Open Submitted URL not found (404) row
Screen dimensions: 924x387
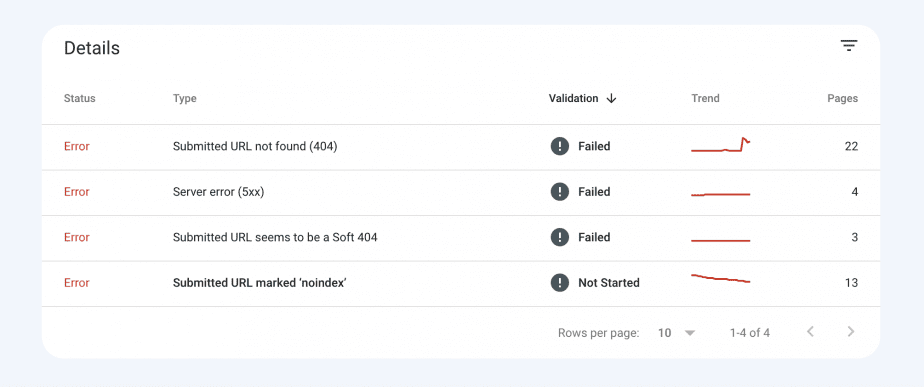pos(461,147)
